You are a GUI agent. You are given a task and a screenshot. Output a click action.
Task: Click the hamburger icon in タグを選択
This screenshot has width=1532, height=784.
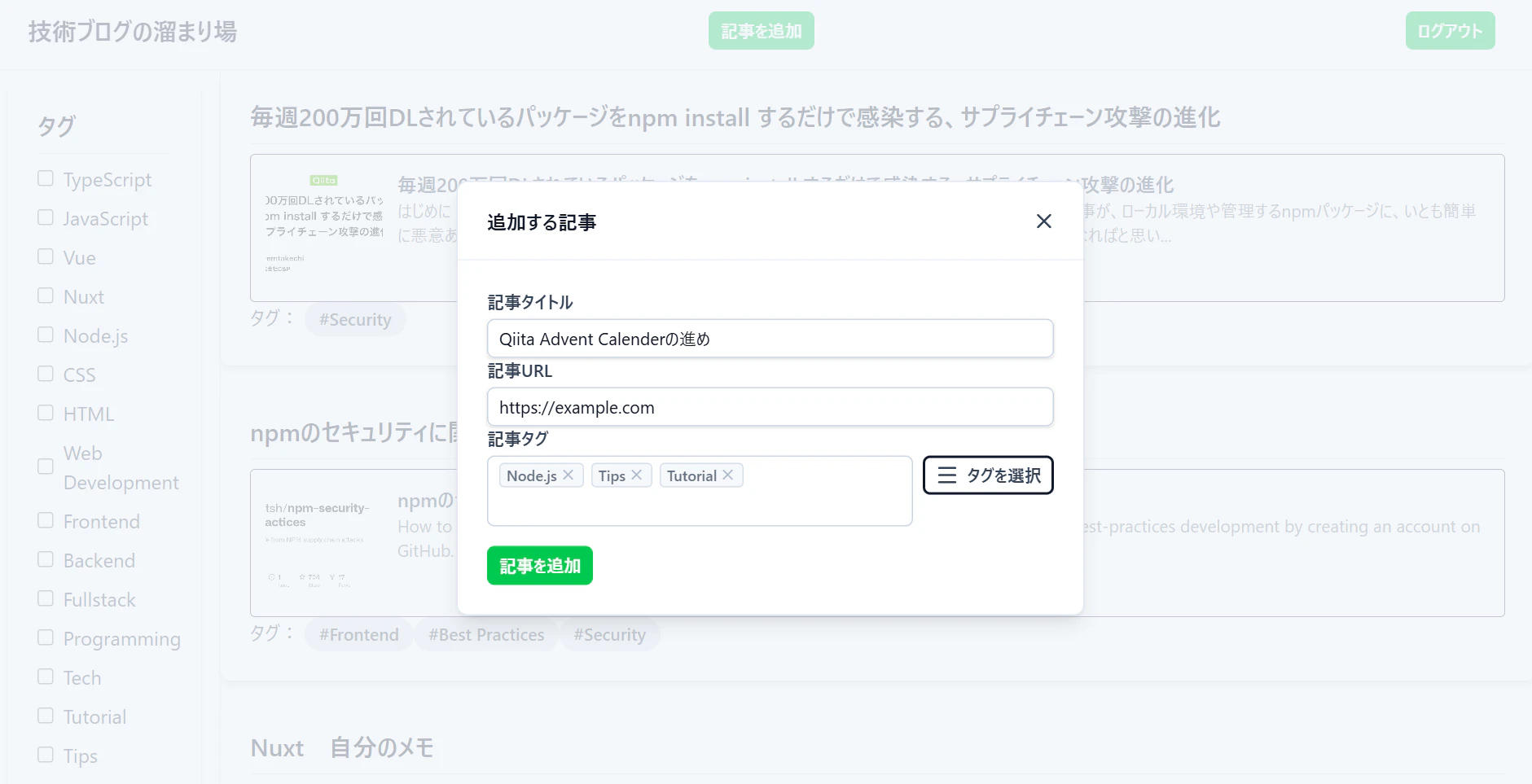(x=946, y=475)
